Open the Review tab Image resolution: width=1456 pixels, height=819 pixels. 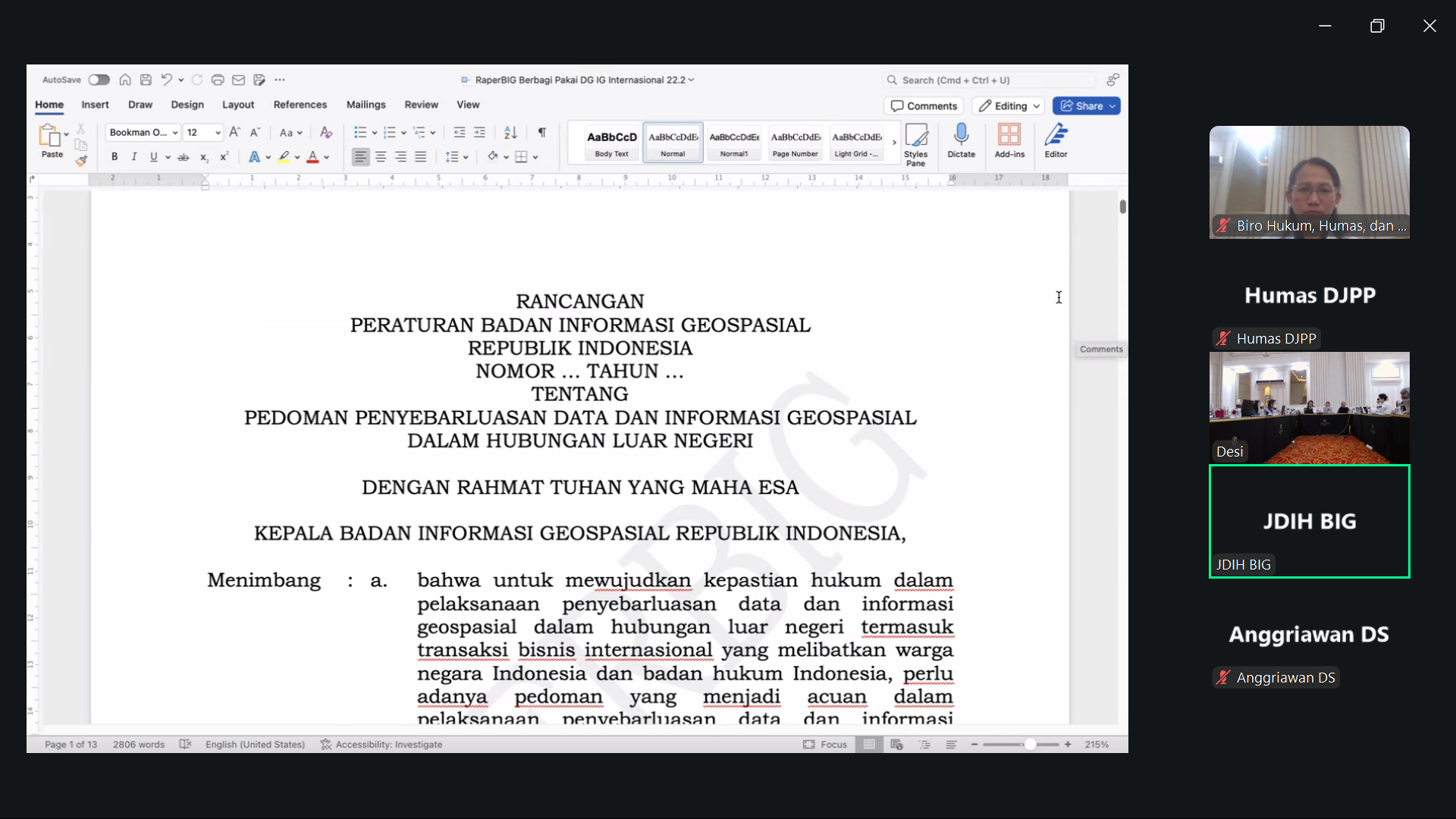pos(421,105)
